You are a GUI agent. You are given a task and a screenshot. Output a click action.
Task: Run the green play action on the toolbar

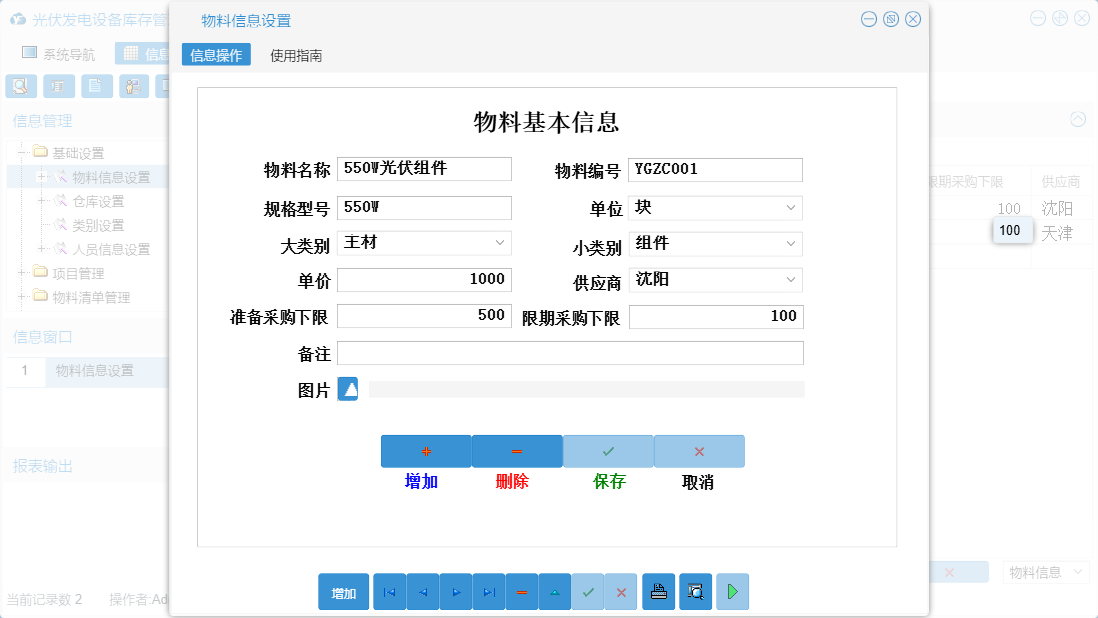point(731,591)
